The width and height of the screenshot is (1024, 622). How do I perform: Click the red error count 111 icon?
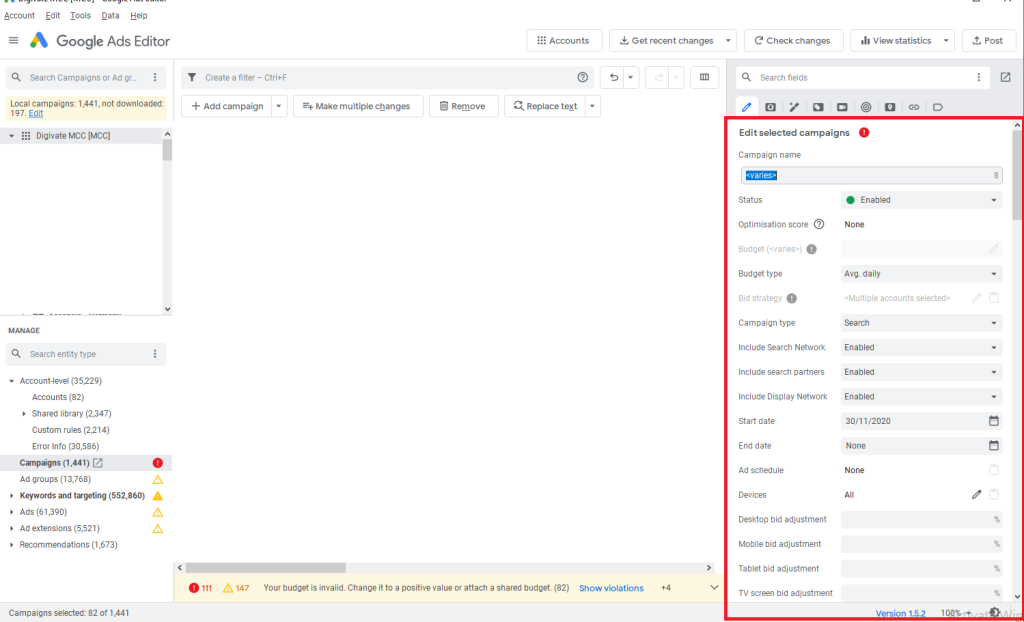point(193,588)
